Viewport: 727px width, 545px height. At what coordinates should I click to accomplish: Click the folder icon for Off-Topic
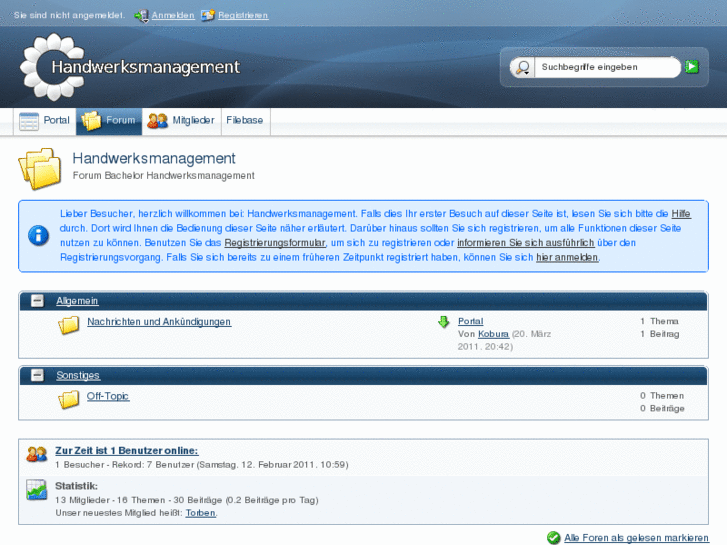(69, 399)
